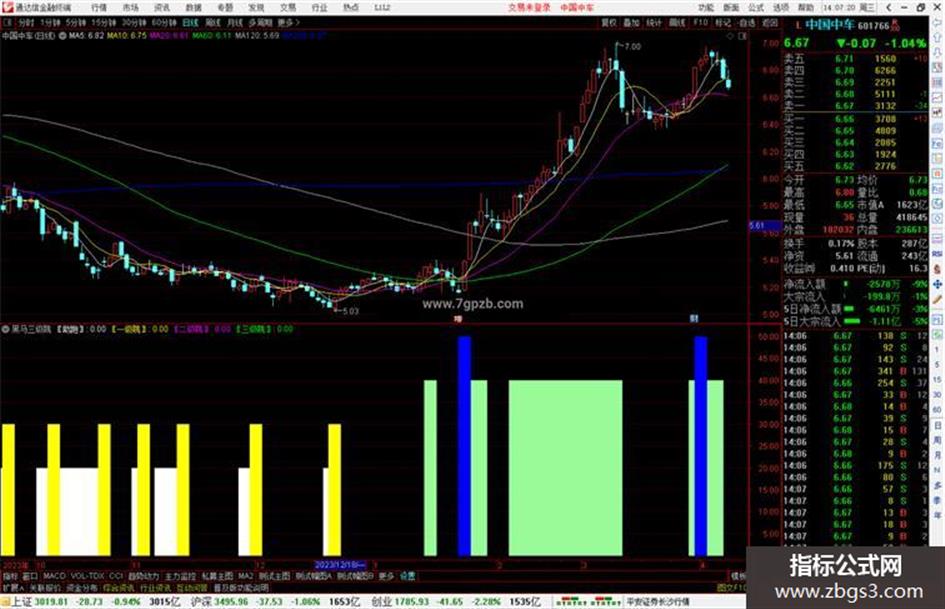945x609 pixels.
Task: Click the 中国中车 stock name header
Action: tap(830, 25)
